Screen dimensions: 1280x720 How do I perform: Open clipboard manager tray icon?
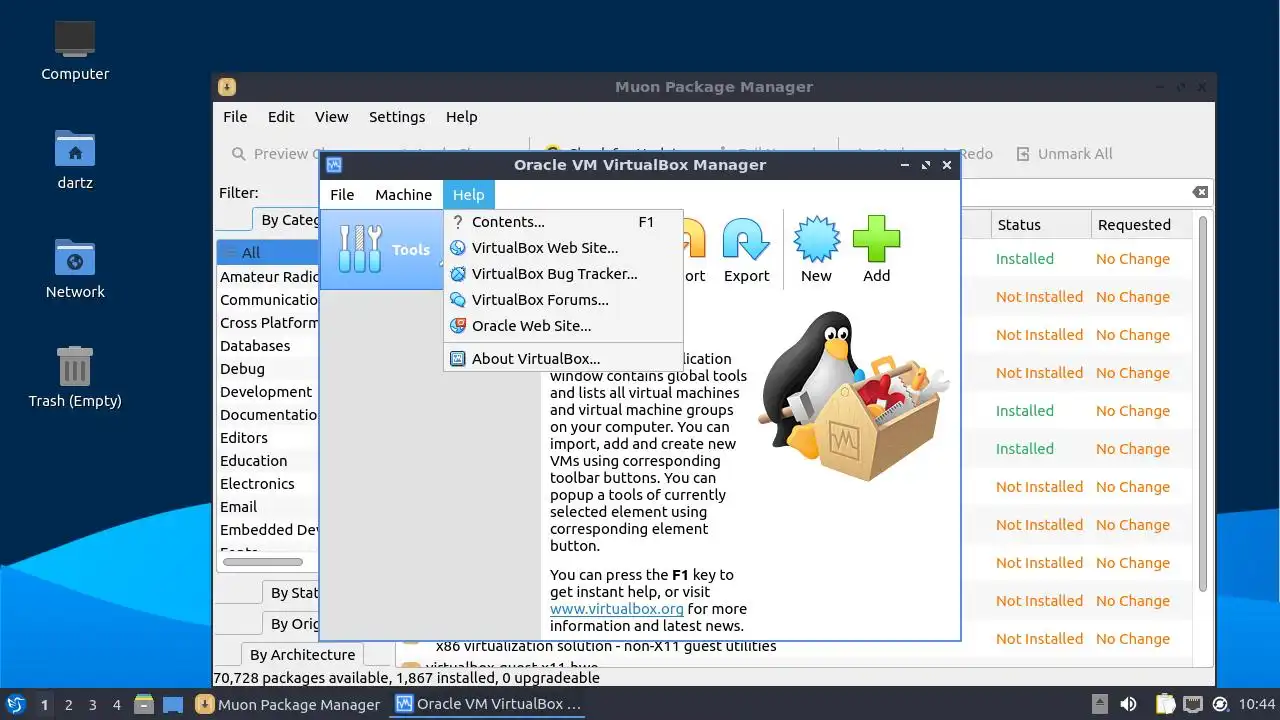pos(1165,704)
